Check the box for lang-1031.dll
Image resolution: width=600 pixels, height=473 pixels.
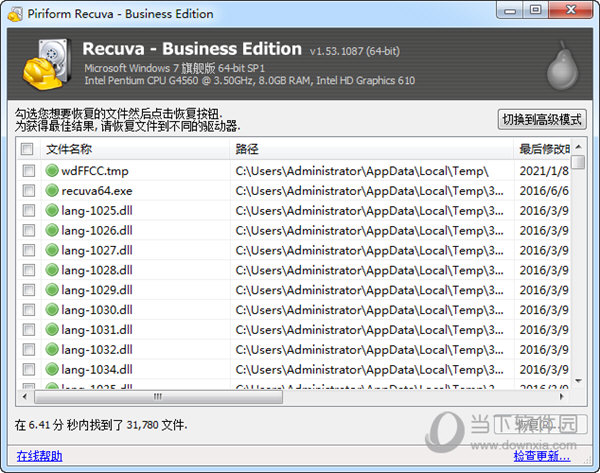29,329
